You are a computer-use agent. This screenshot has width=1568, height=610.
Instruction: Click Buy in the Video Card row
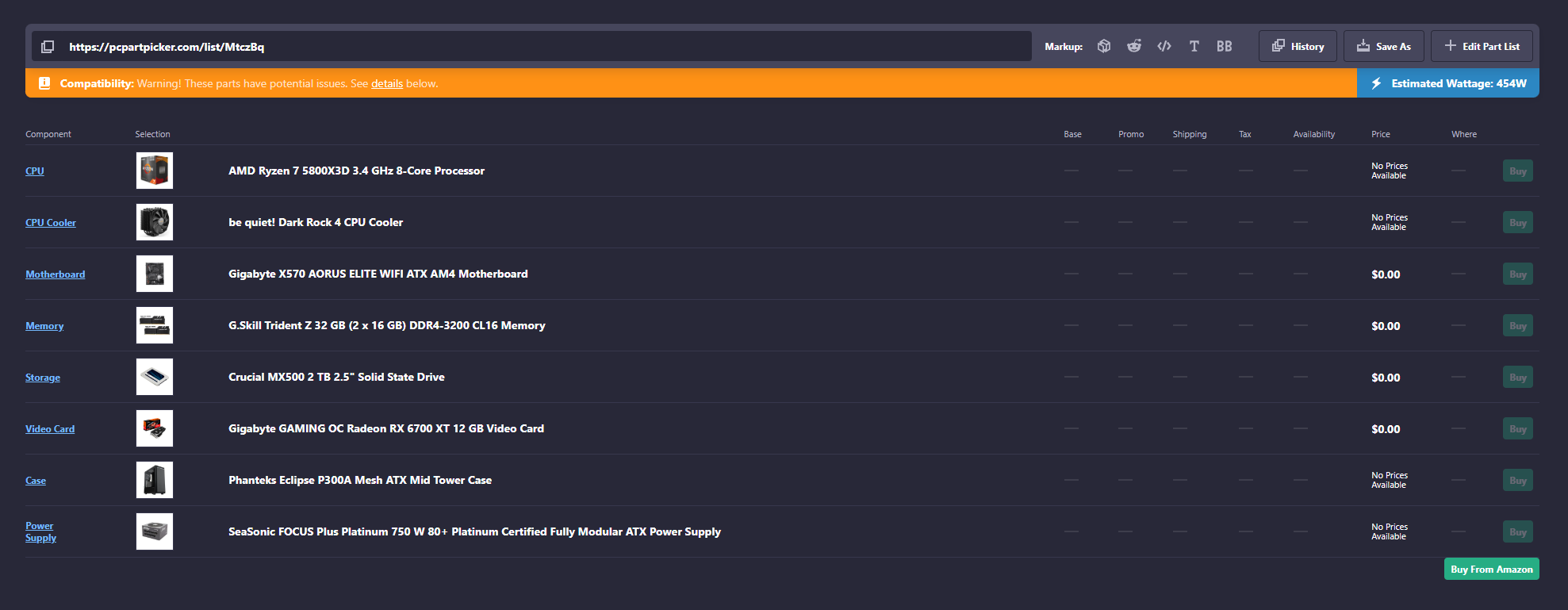(1518, 428)
